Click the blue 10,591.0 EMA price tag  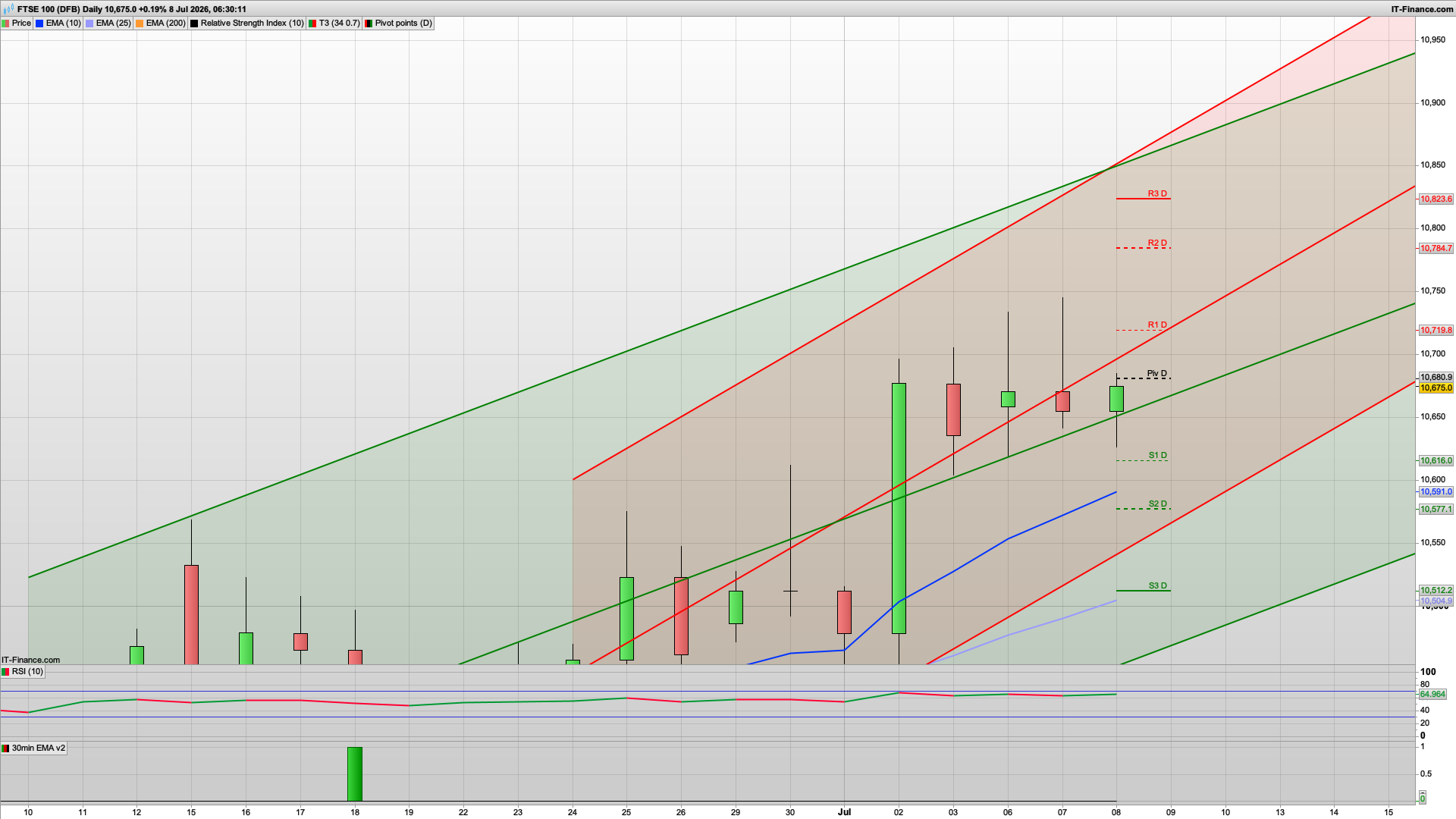(1436, 492)
